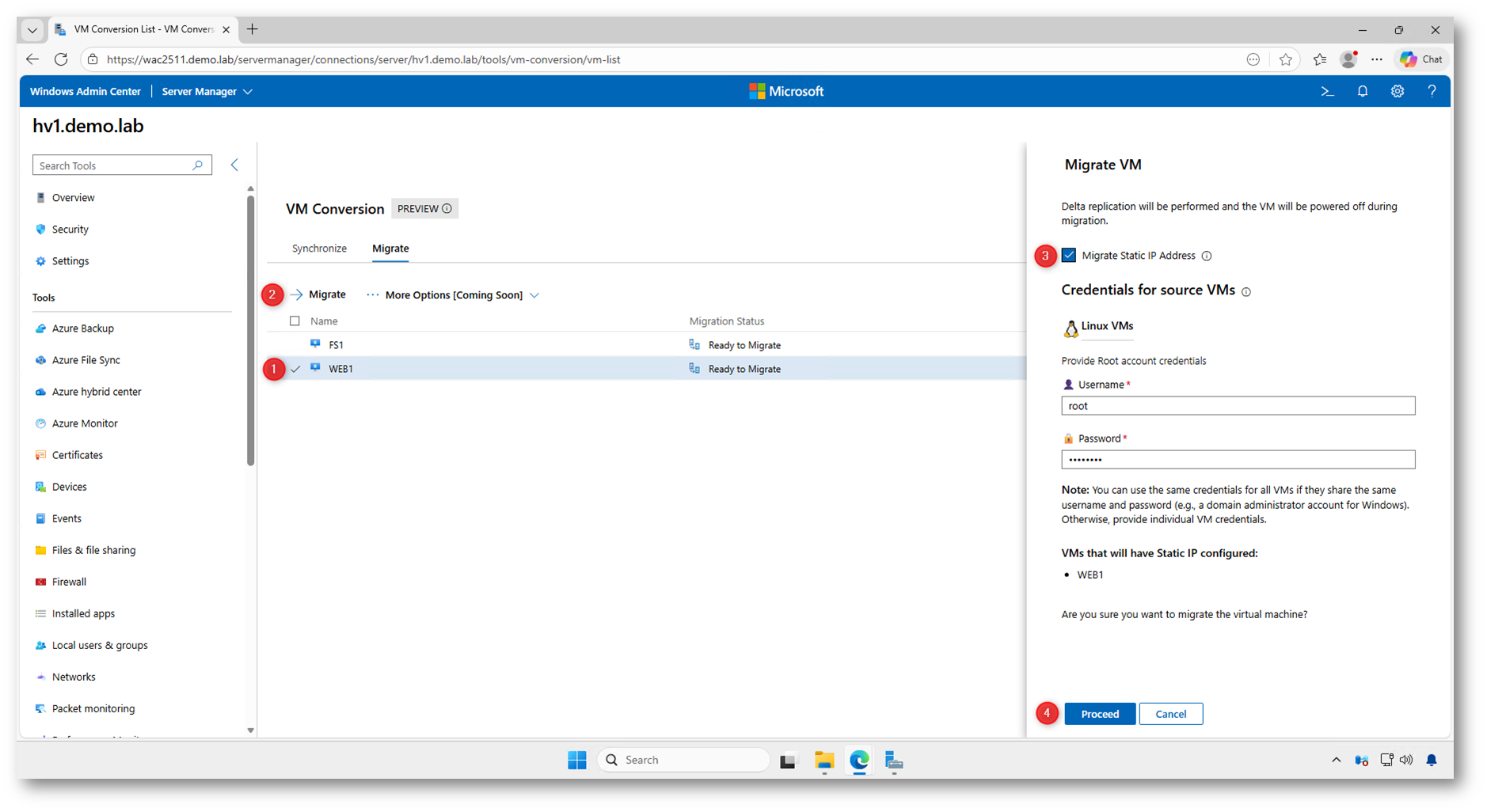Switch to the Synchronize tab
The height and width of the screenshot is (812, 1487).
[x=319, y=249]
